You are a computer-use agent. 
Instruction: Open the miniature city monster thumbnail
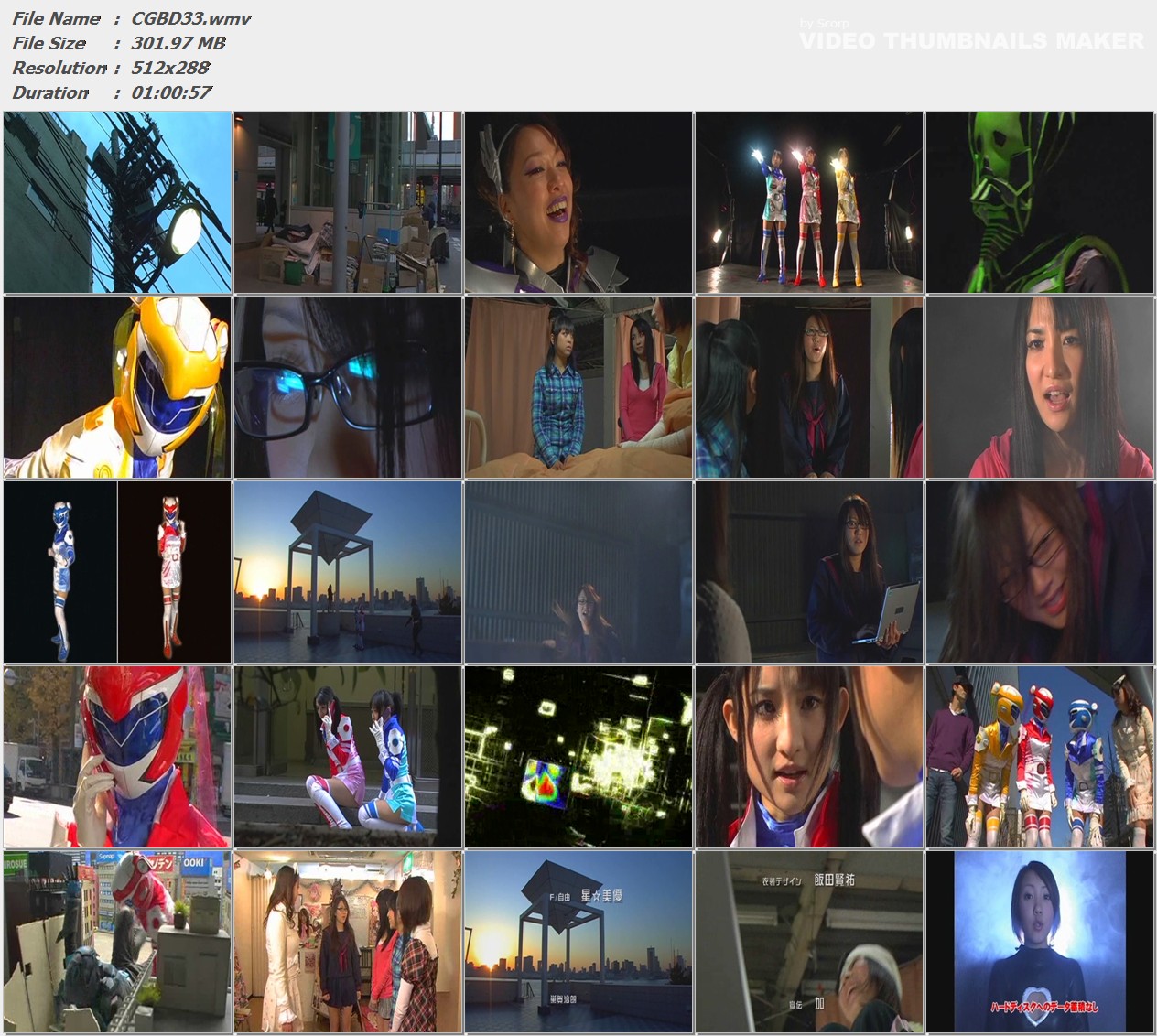tap(117, 942)
